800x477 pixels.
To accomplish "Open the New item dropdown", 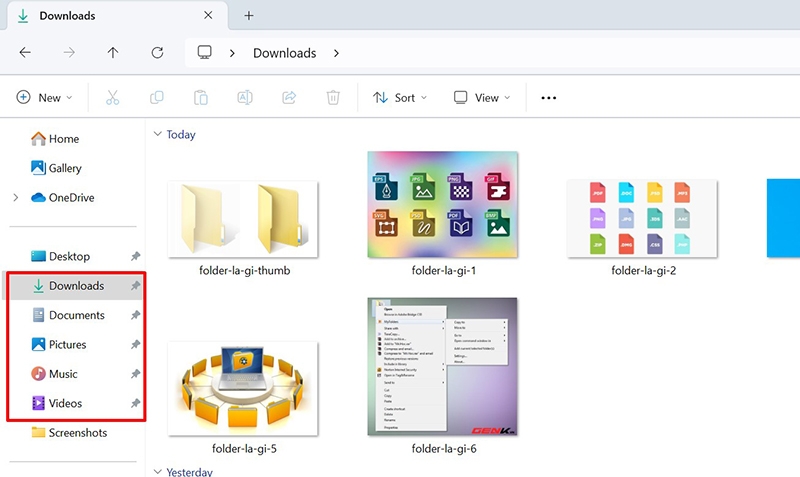I will point(45,98).
